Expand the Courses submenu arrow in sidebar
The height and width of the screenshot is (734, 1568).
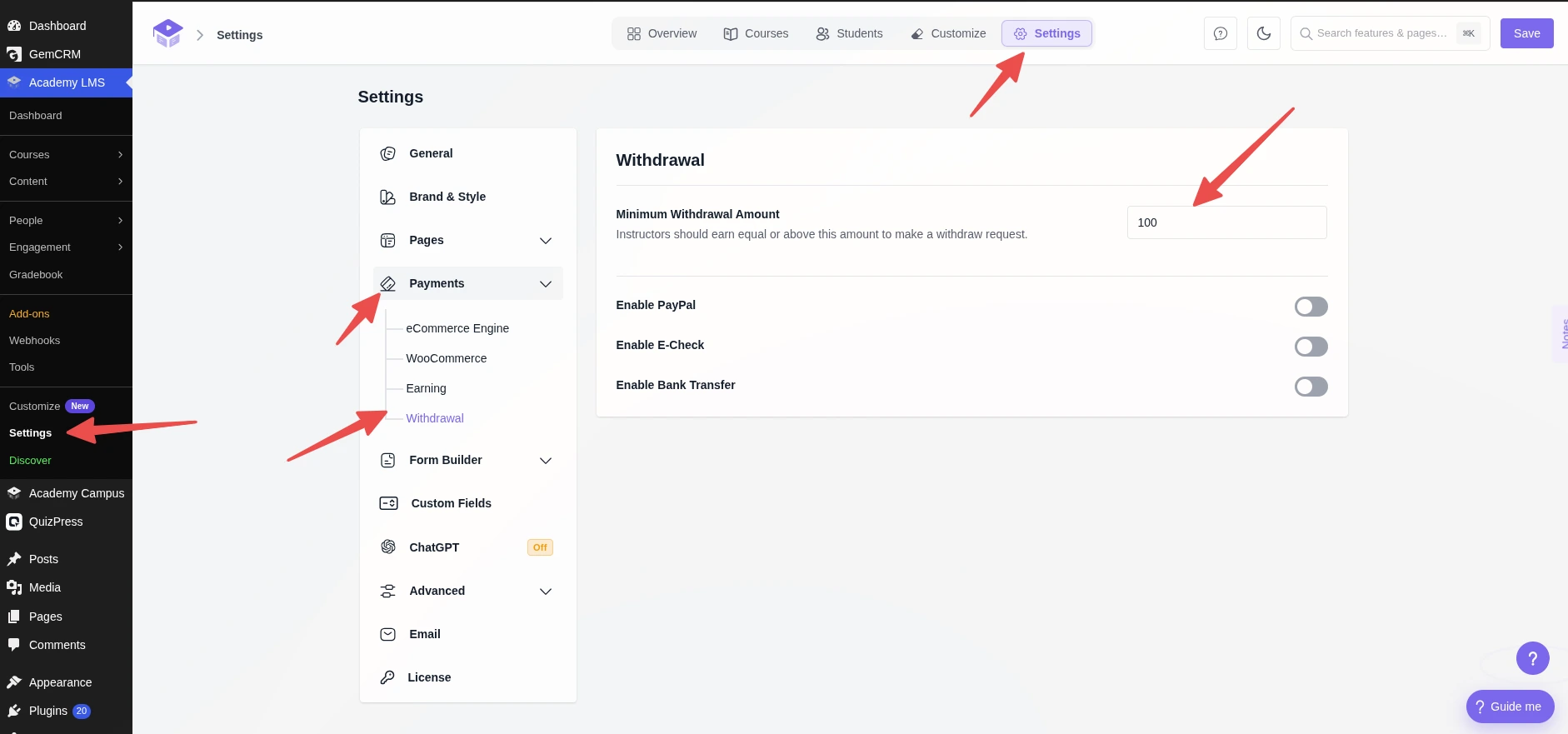tap(120, 155)
